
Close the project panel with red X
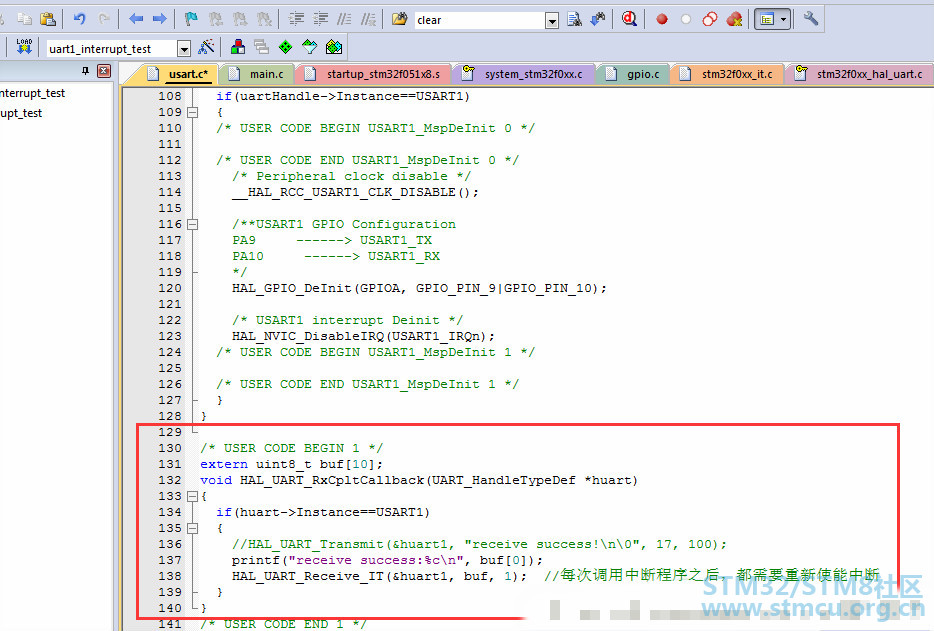click(x=103, y=71)
